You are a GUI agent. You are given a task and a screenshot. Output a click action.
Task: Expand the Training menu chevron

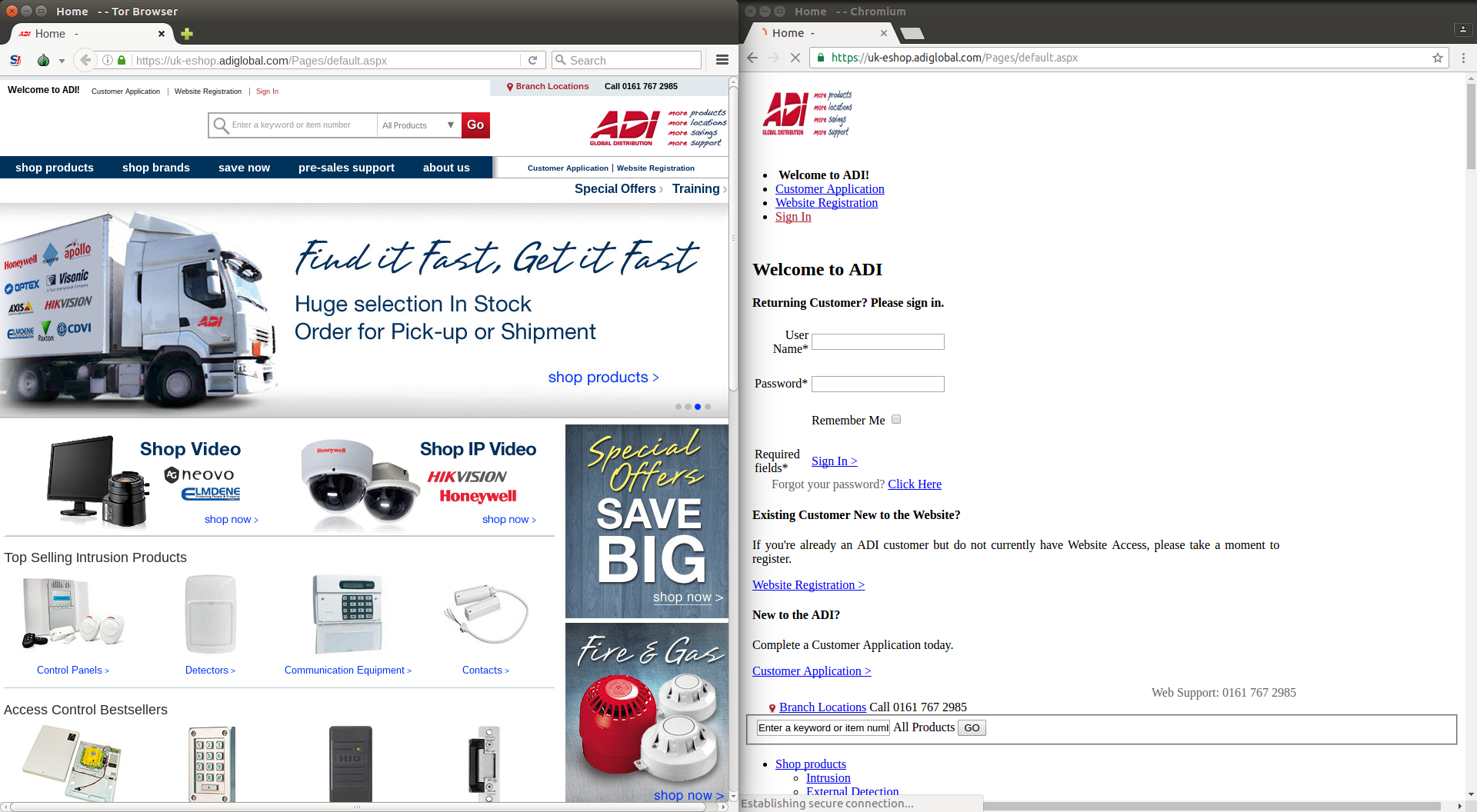(x=723, y=189)
